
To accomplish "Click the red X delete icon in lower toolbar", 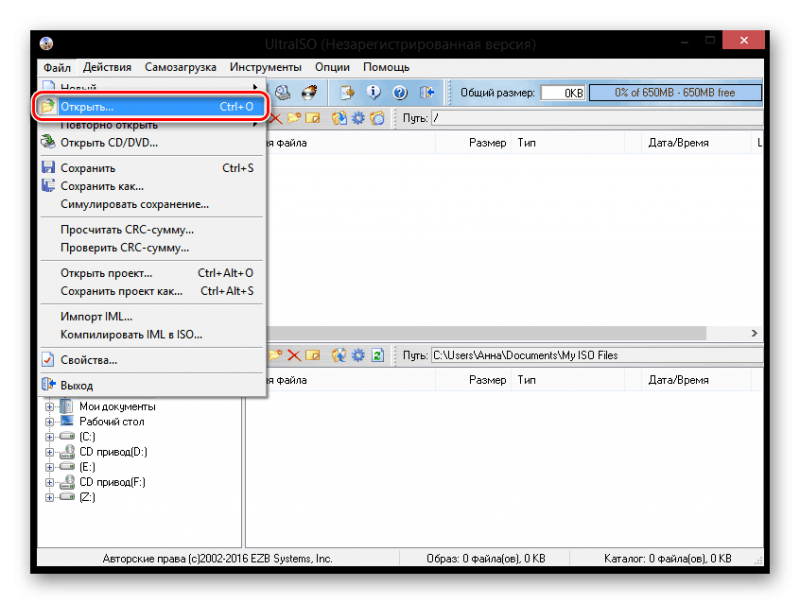I will 293,355.
